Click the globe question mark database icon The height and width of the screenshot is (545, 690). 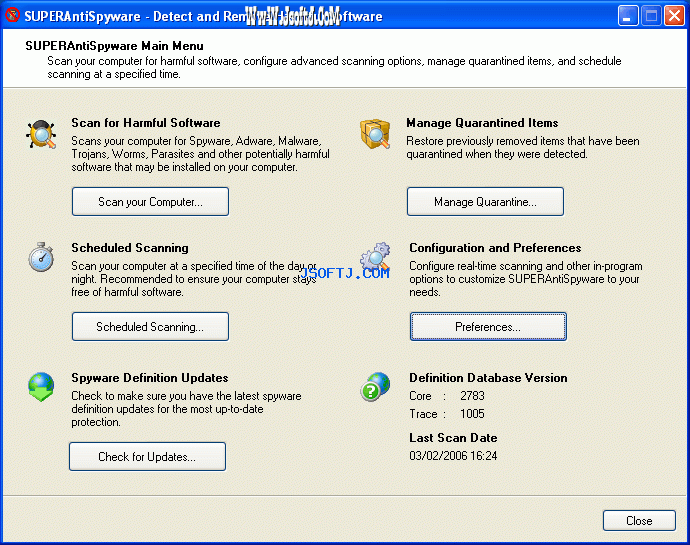(x=375, y=387)
